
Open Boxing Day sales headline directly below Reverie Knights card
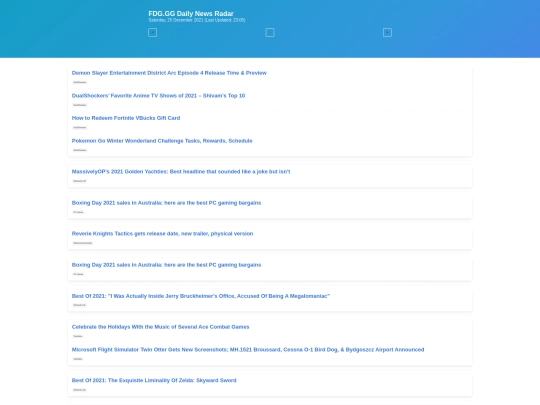(166, 265)
